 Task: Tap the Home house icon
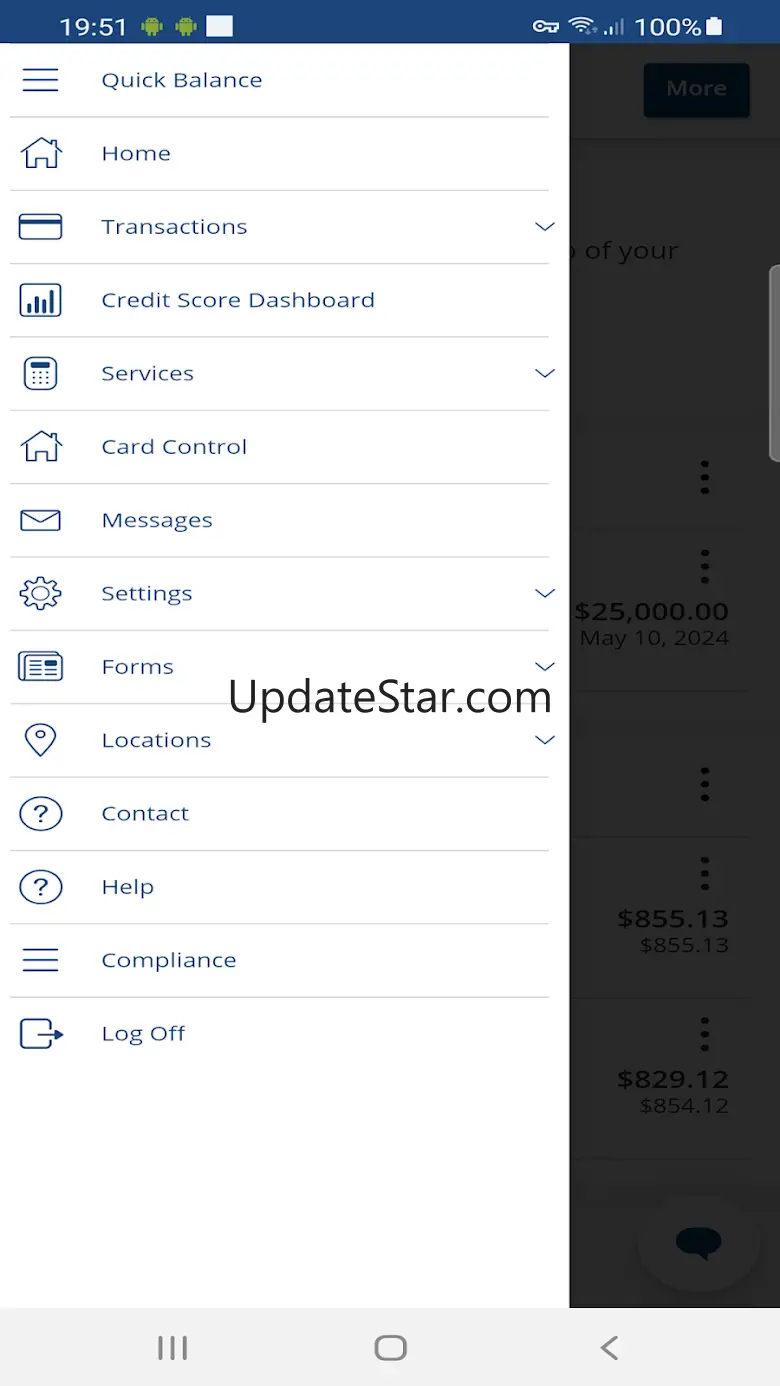coord(41,153)
